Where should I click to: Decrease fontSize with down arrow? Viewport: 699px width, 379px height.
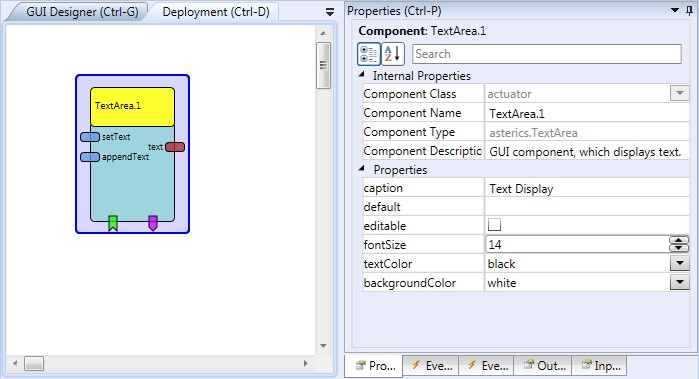point(679,248)
